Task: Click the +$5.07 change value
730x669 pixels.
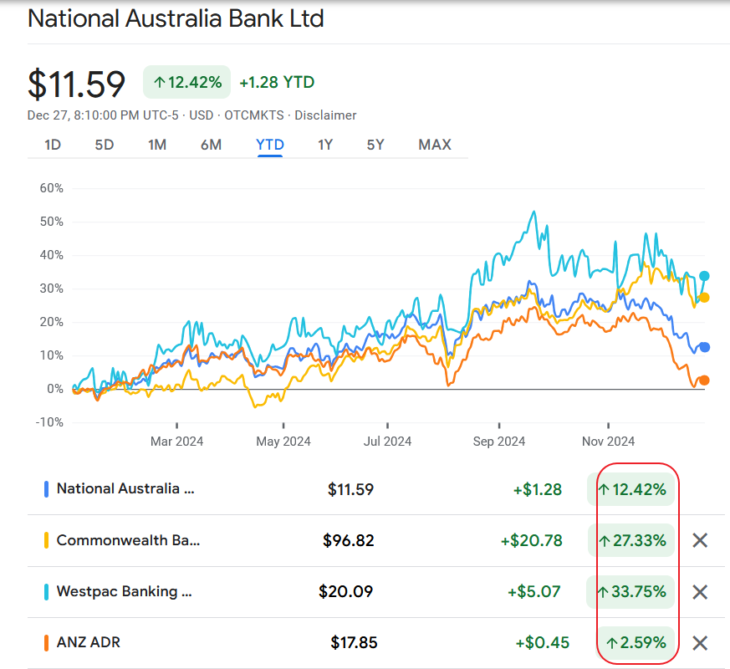Action: click(534, 592)
